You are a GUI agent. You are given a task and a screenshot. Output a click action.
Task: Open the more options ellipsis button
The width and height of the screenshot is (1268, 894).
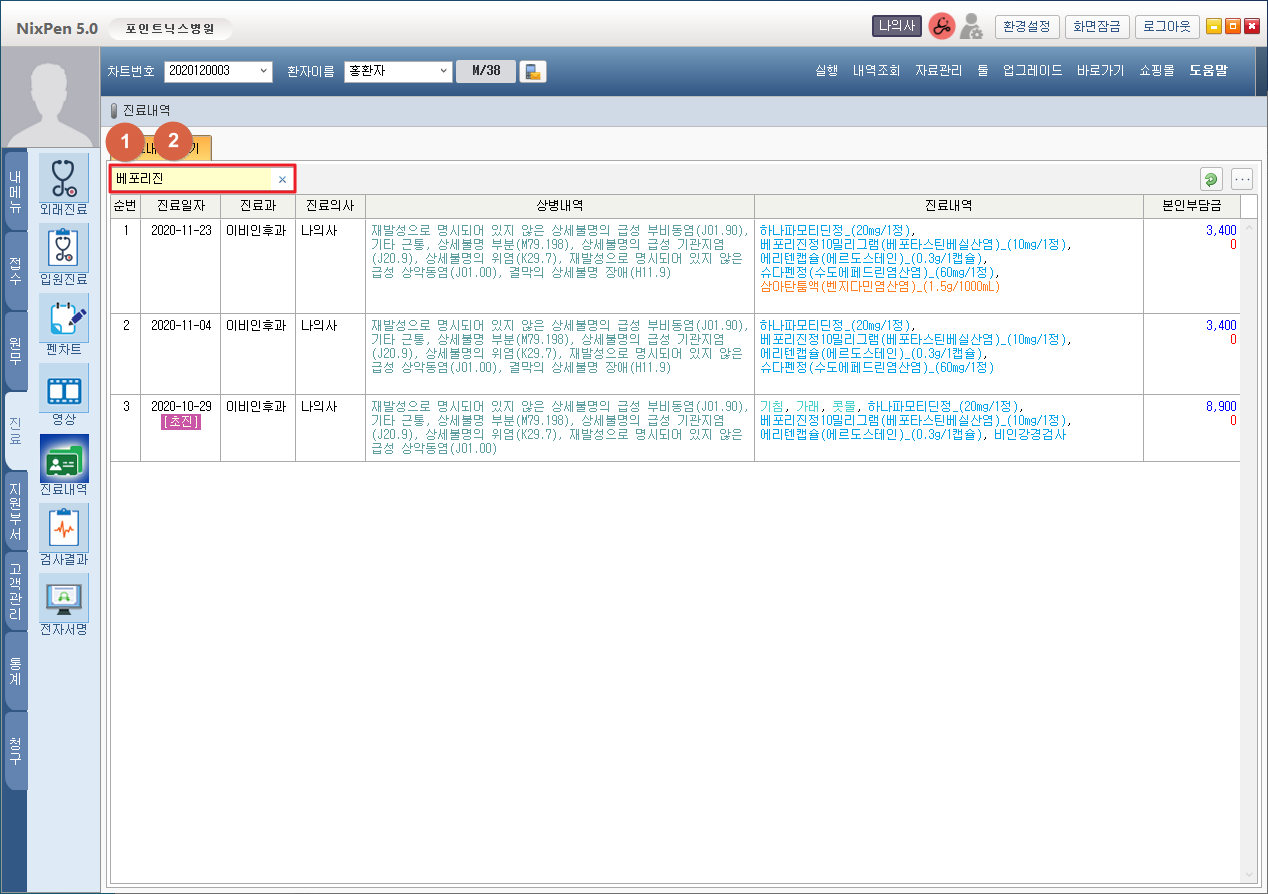pyautogui.click(x=1242, y=179)
